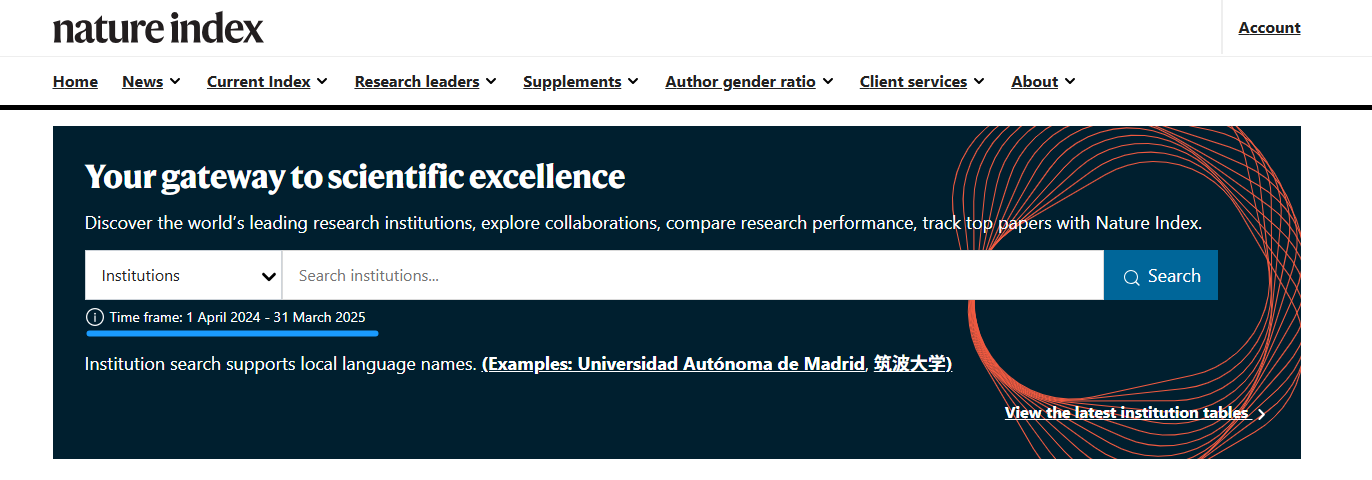Open the Author gender ratio menu
The height and width of the screenshot is (480, 1372).
(x=749, y=82)
